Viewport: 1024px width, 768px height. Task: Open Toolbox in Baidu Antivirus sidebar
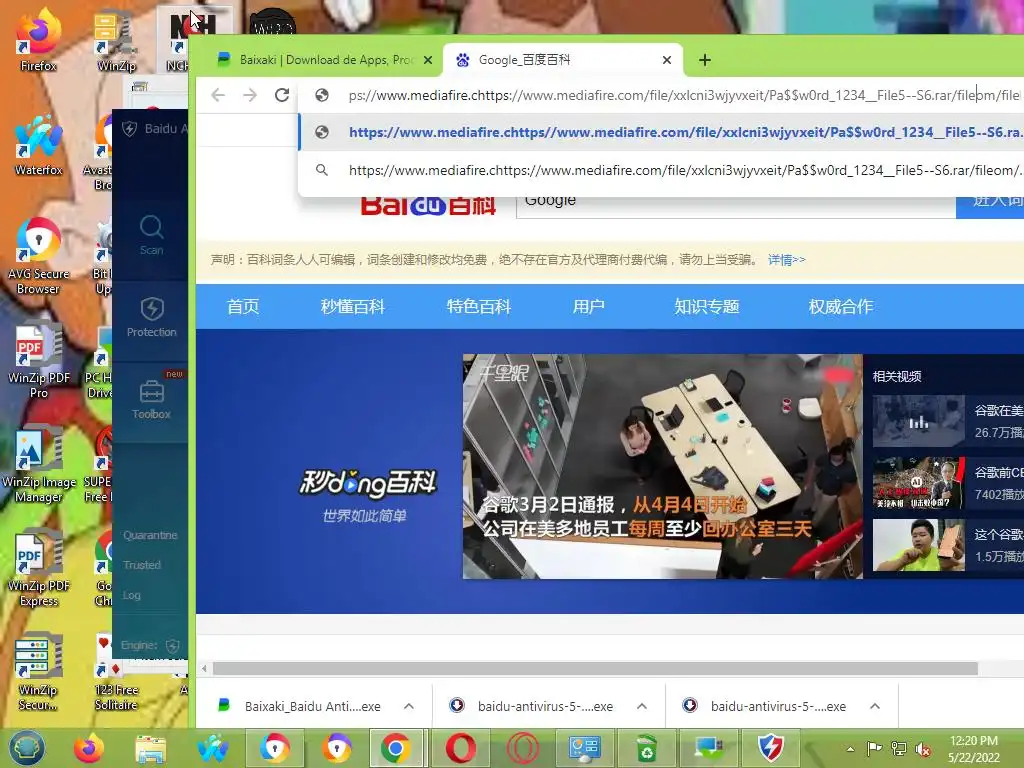pyautogui.click(x=151, y=400)
